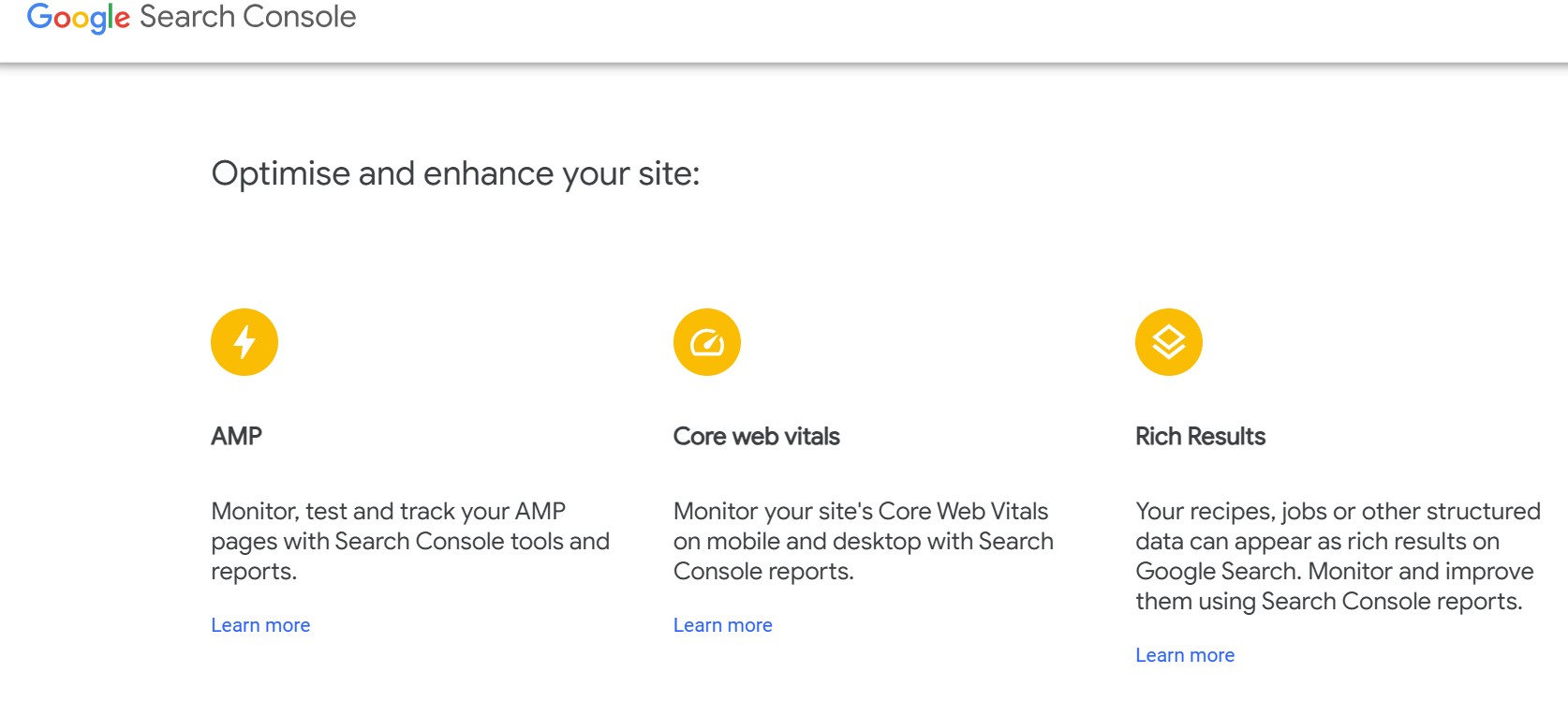Open Learn more link under AMP
Image resolution: width=1568 pixels, height=703 pixels.
[x=260, y=625]
